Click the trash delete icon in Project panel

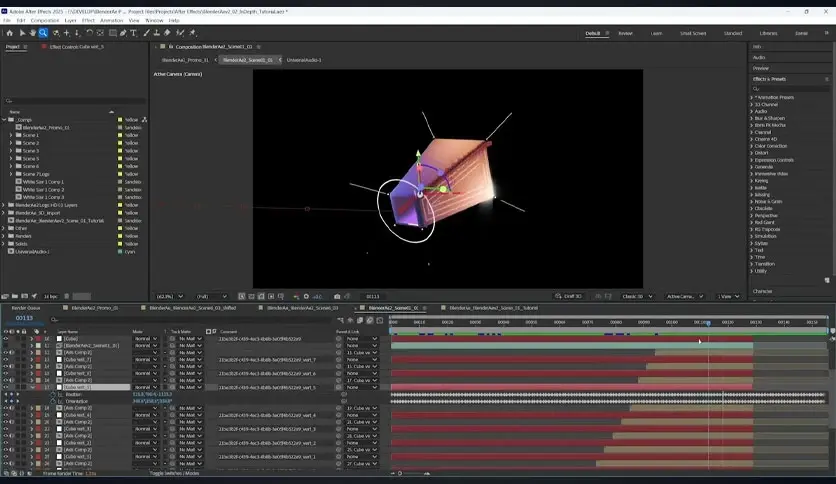point(67,296)
